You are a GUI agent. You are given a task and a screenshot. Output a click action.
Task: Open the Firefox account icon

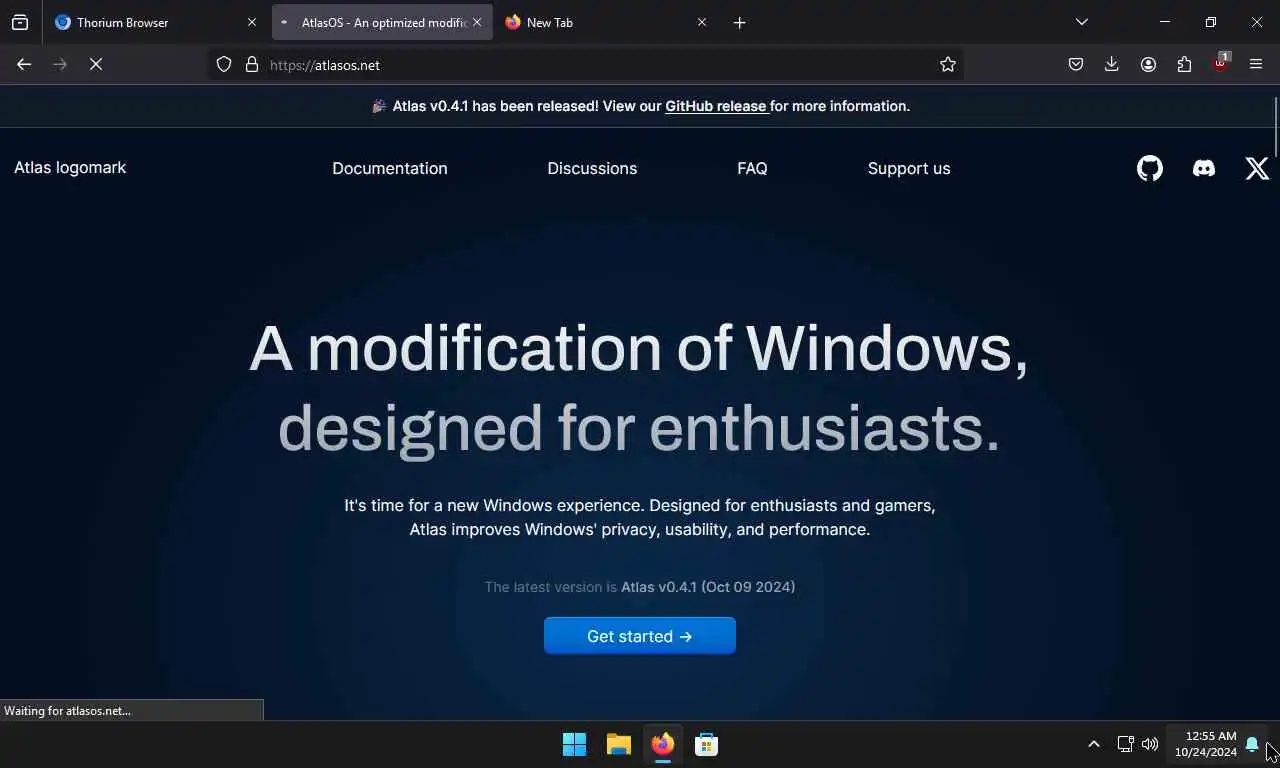pos(1148,64)
